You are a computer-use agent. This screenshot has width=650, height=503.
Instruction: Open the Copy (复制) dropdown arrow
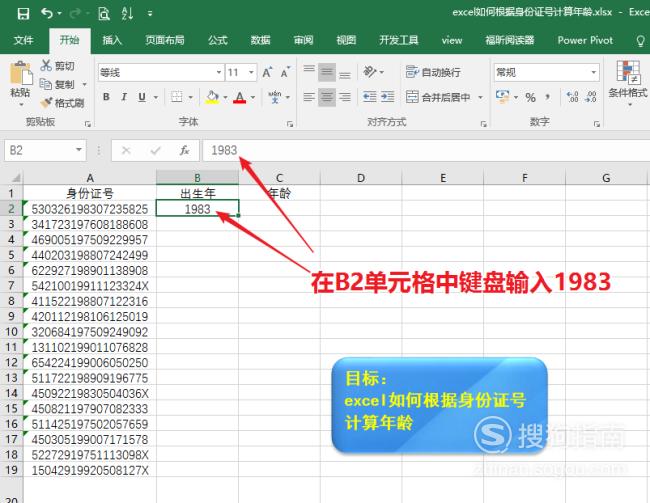84,84
